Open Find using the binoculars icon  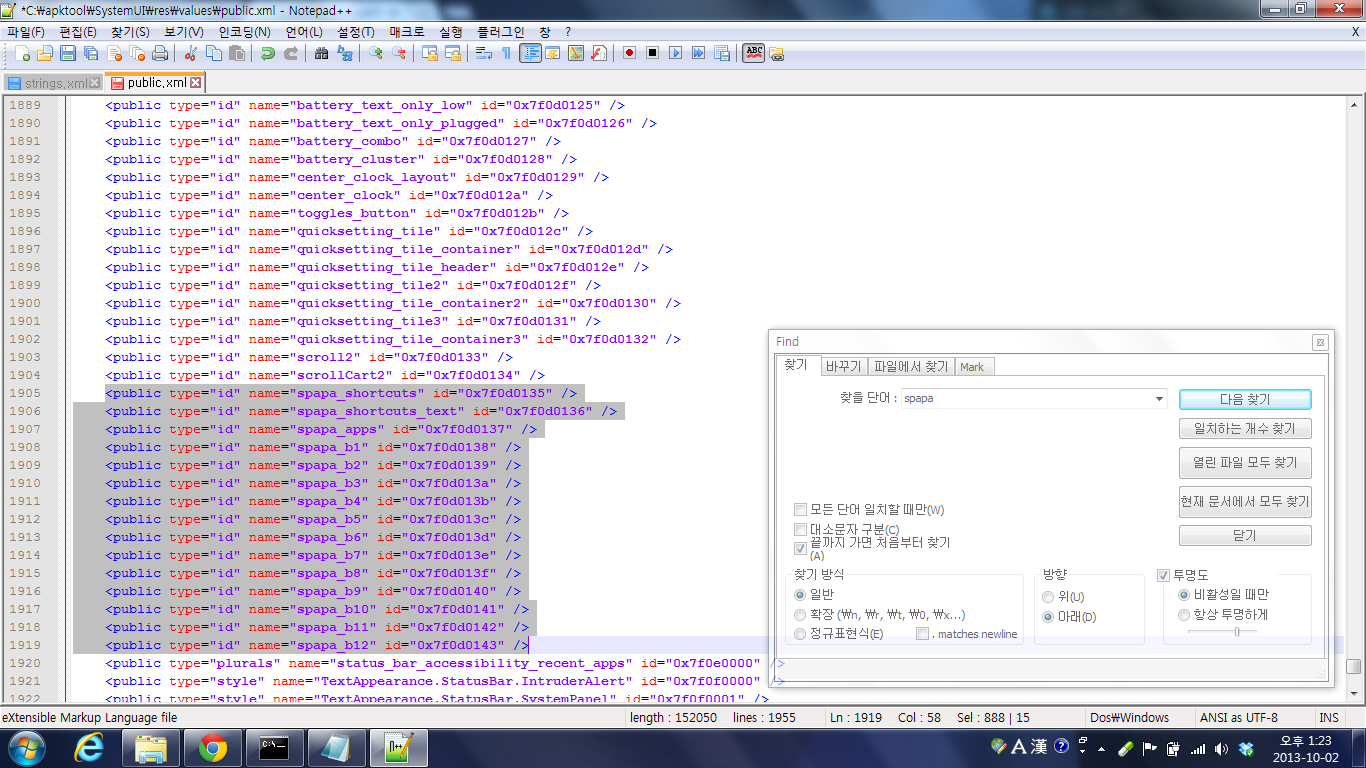[321, 53]
